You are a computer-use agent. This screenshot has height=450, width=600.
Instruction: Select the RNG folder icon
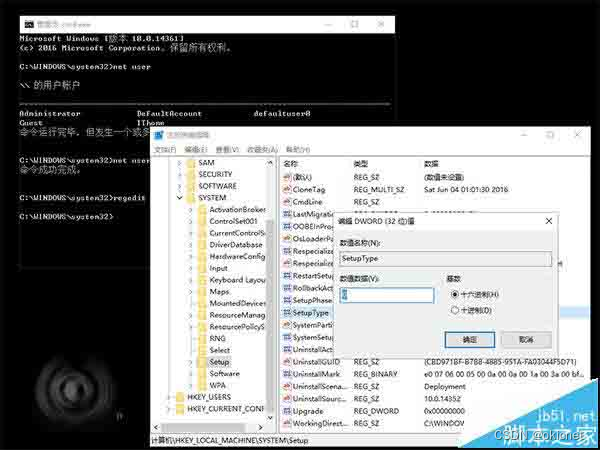click(202, 339)
